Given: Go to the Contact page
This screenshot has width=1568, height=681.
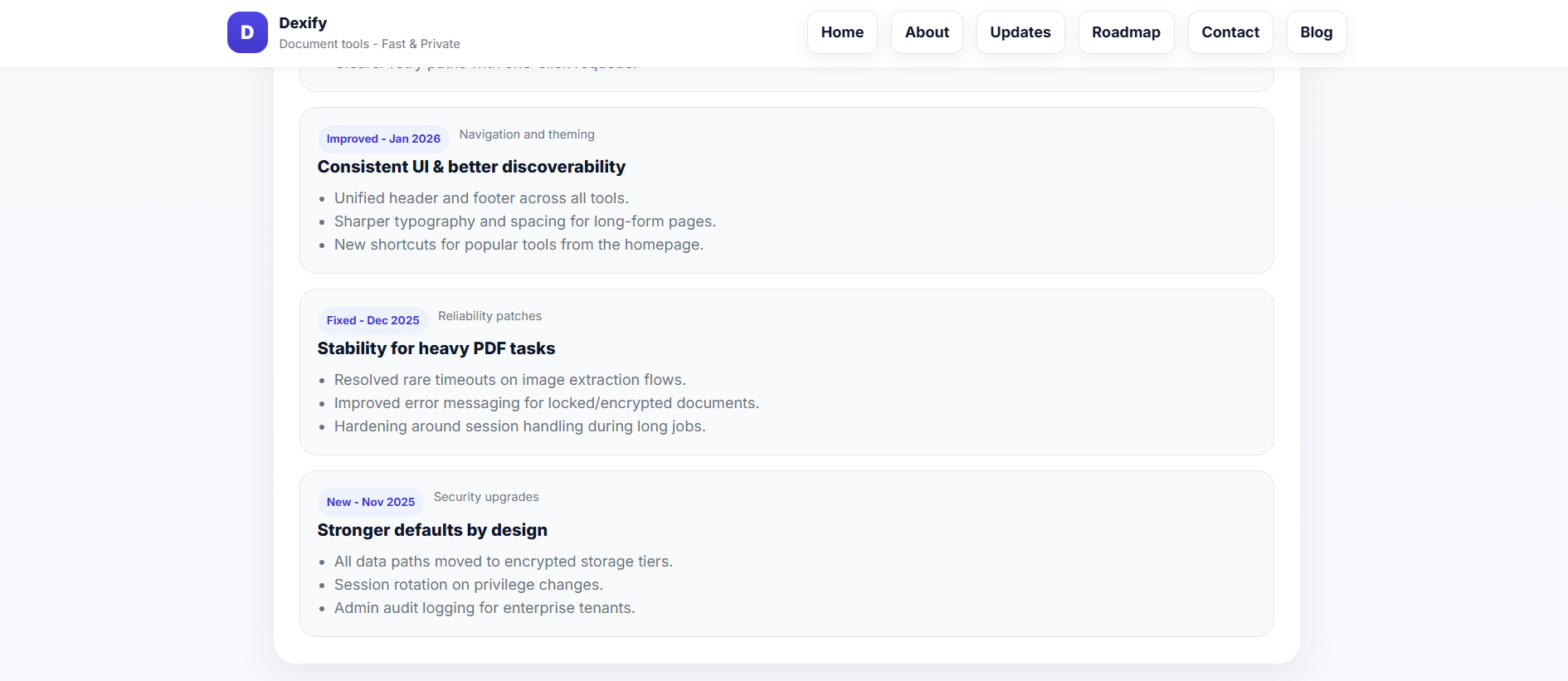Looking at the screenshot, I should pyautogui.click(x=1230, y=32).
